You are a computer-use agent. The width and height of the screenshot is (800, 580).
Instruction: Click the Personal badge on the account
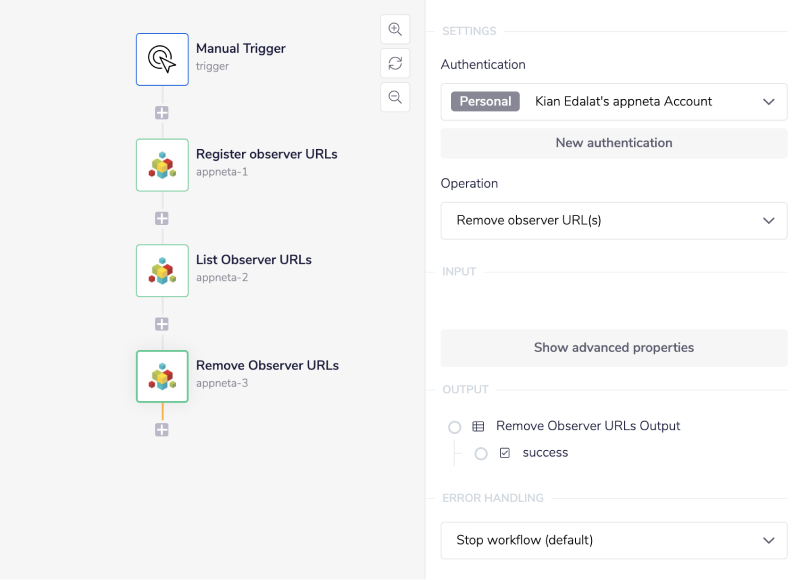pos(484,101)
